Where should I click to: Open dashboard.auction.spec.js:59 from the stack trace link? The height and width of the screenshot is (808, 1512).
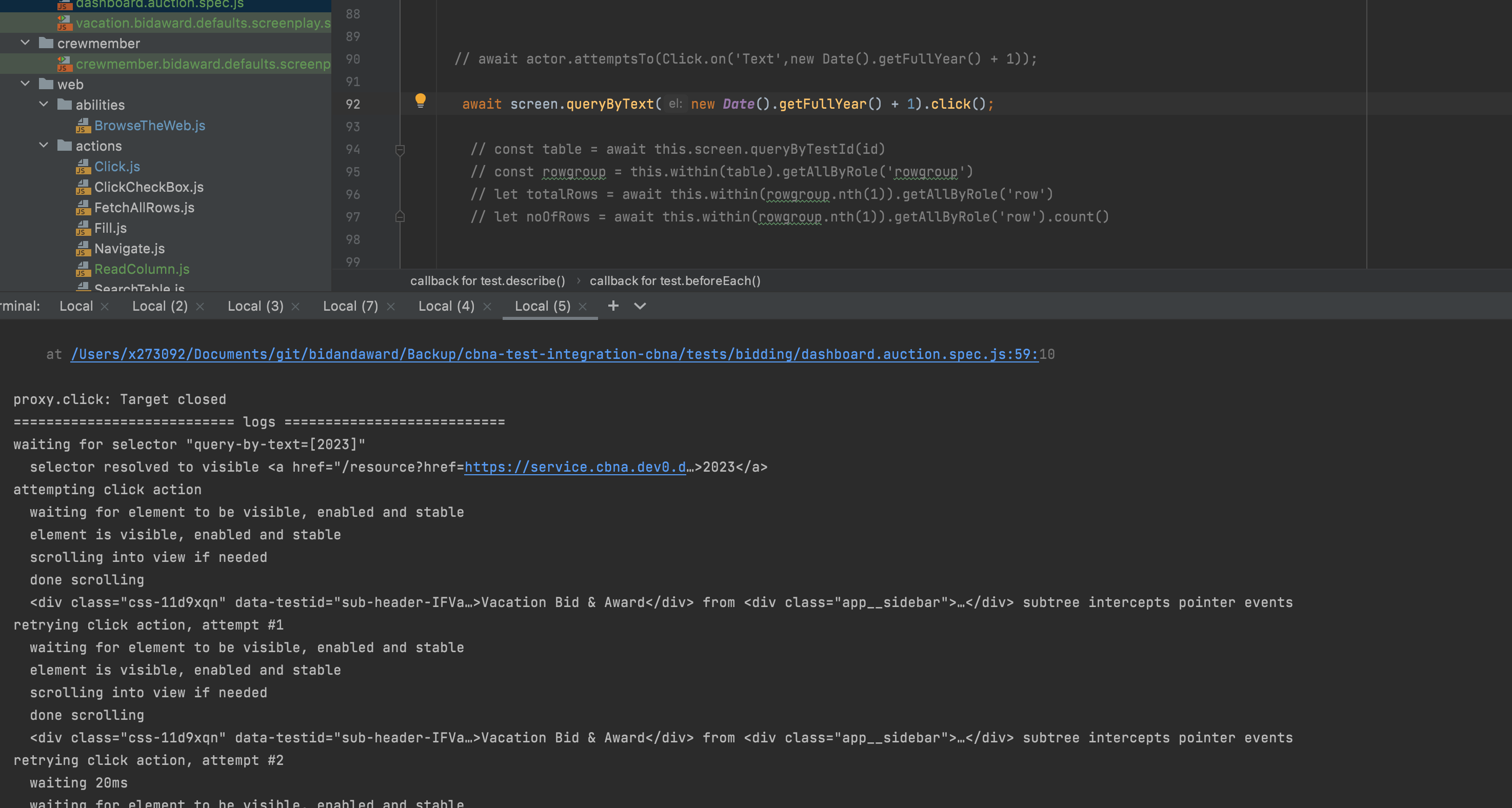[552, 354]
